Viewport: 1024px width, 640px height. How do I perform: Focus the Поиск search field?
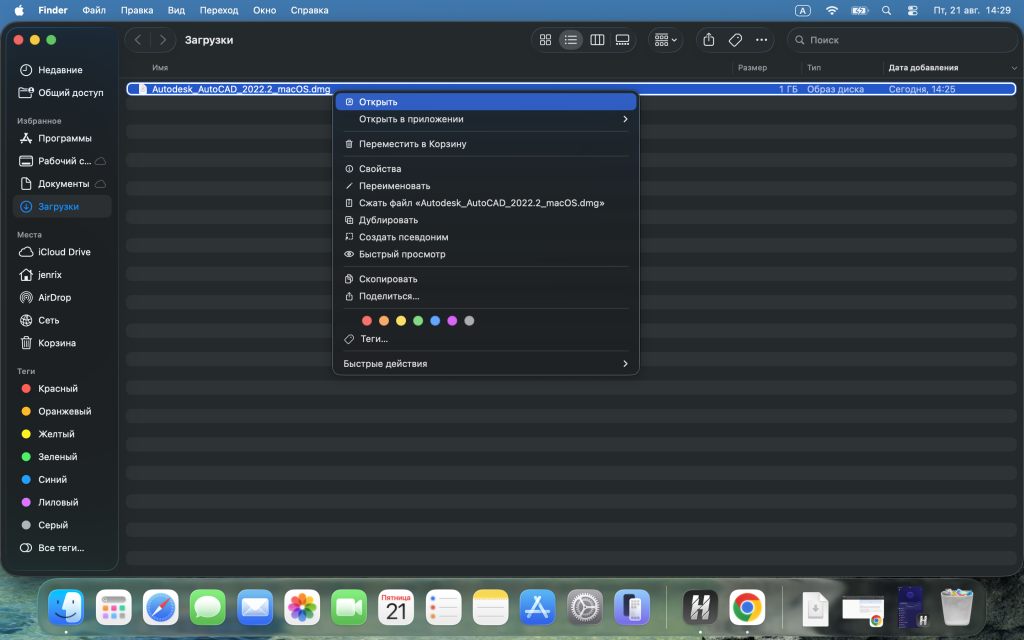(901, 40)
